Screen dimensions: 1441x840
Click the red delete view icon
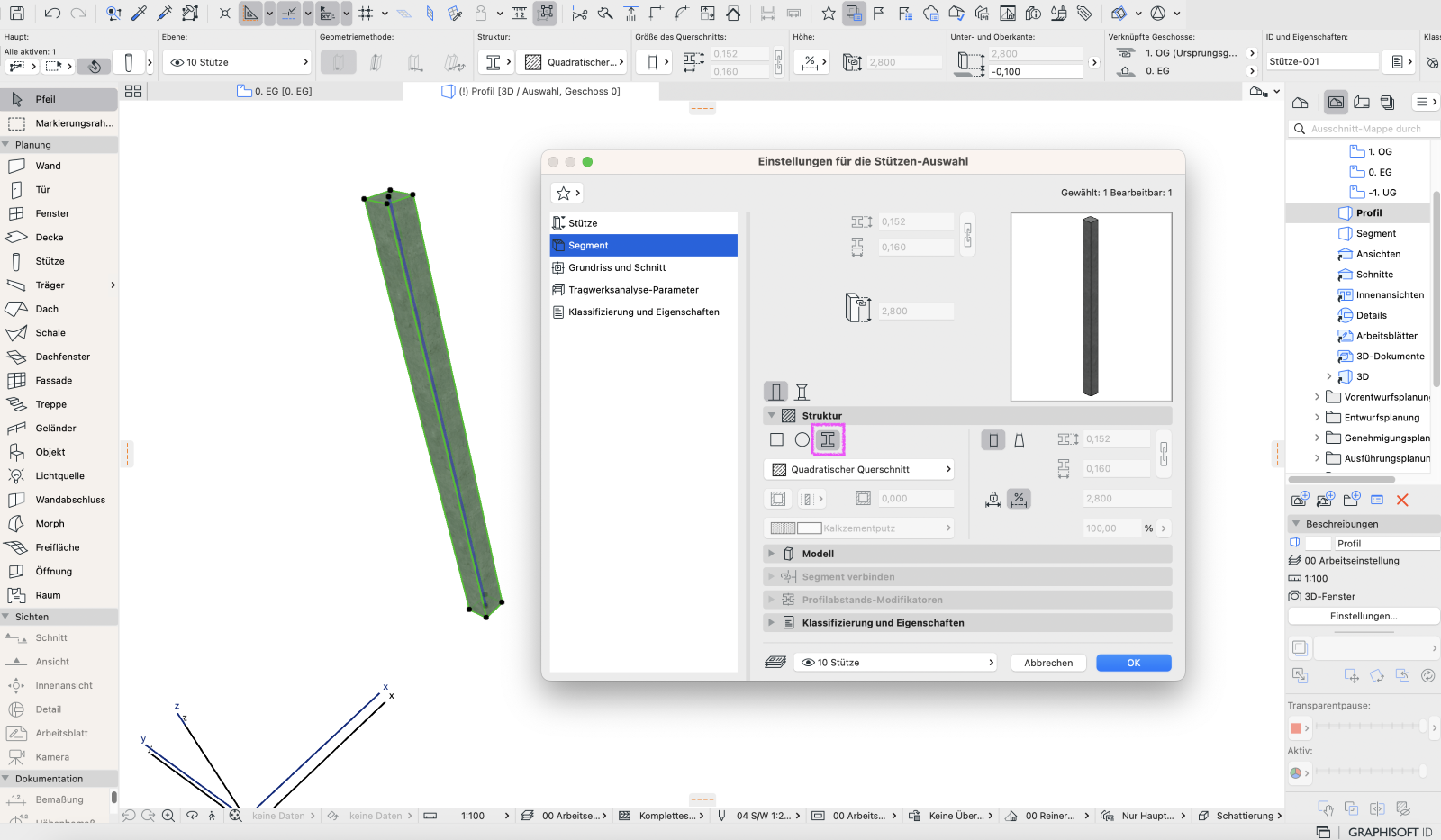1402,500
